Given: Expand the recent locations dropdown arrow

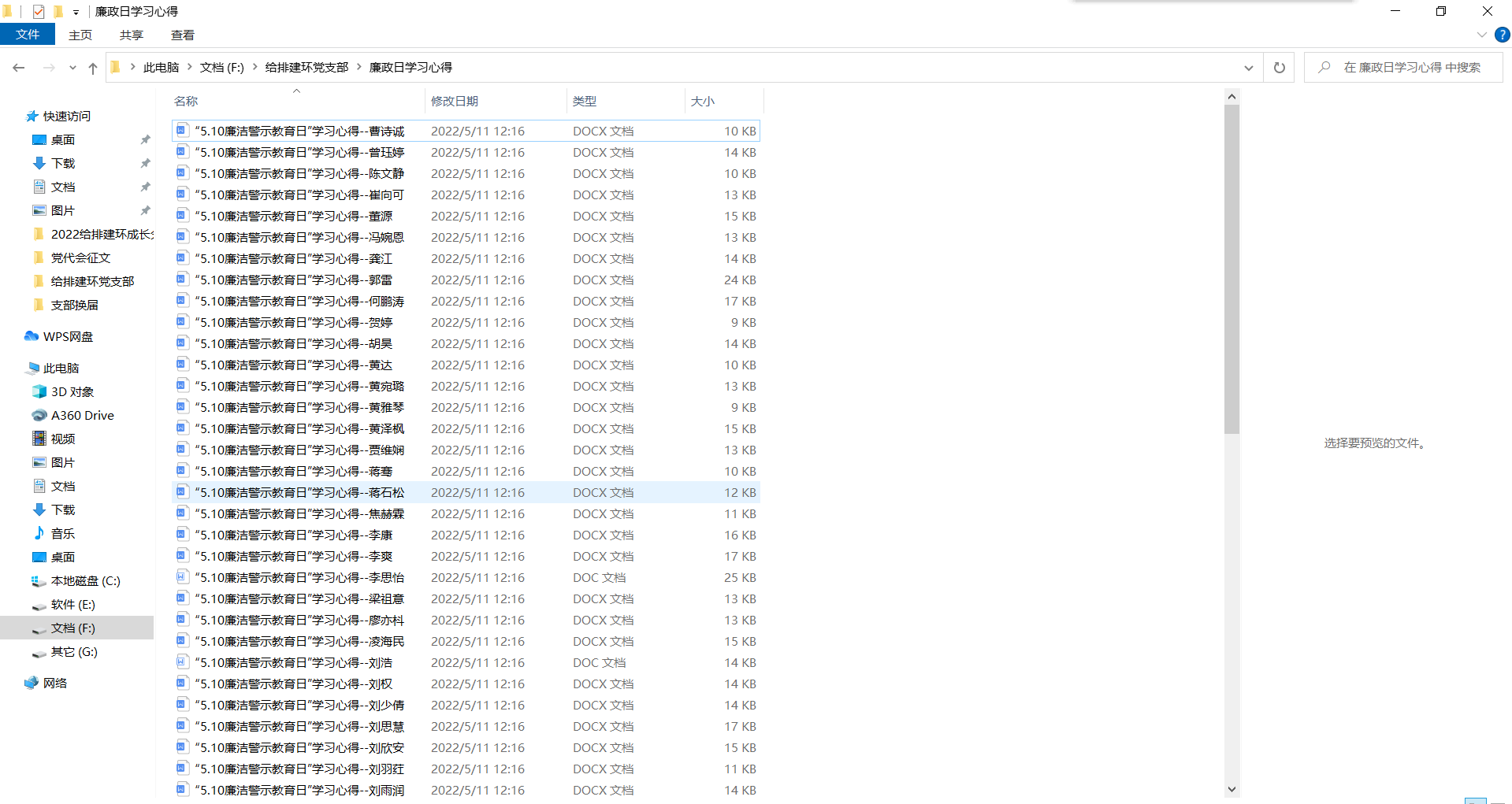Looking at the screenshot, I should (72, 68).
